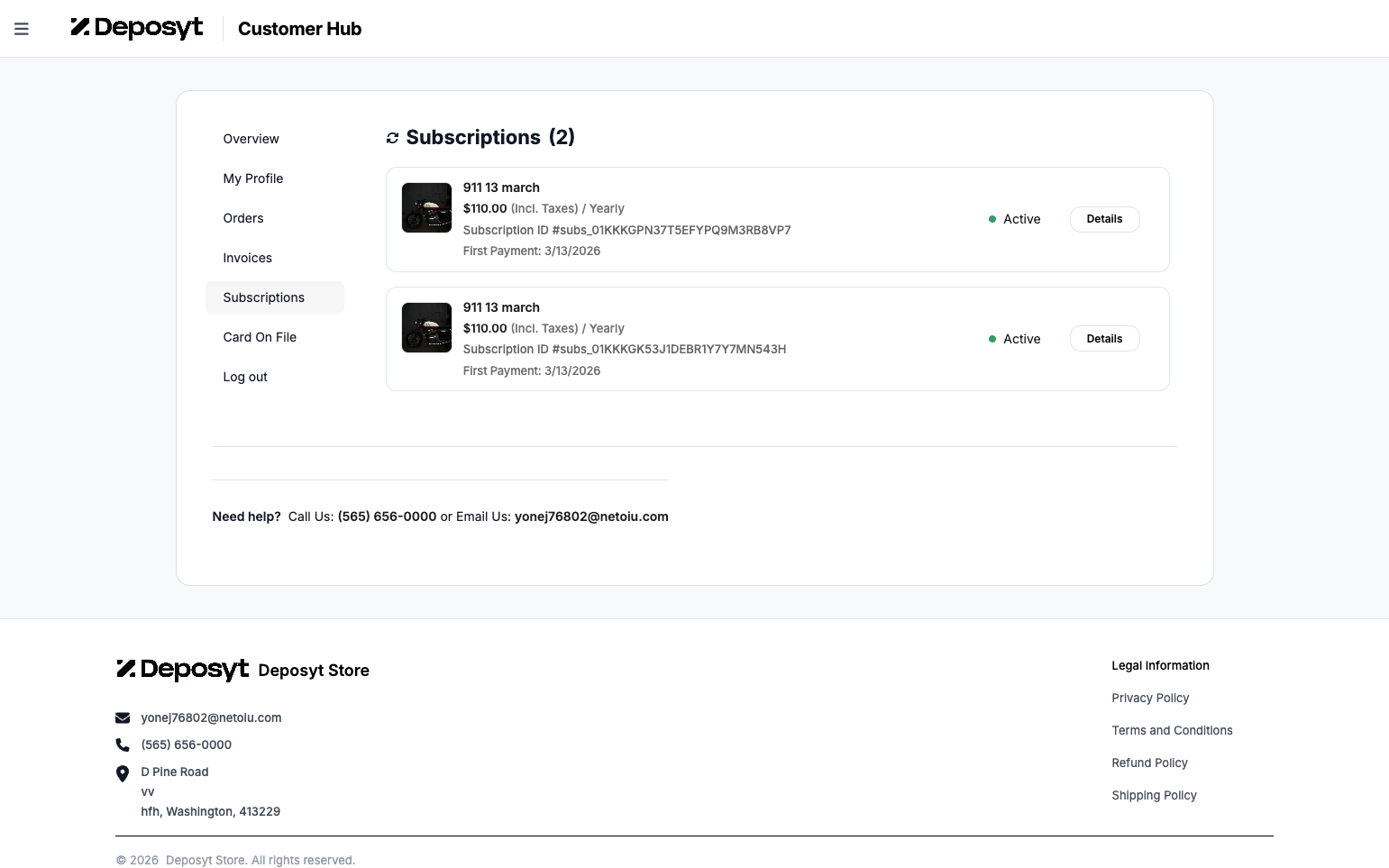Click the Subscriptions (2) heading
This screenshot has width=1389, height=868.
pos(490,137)
